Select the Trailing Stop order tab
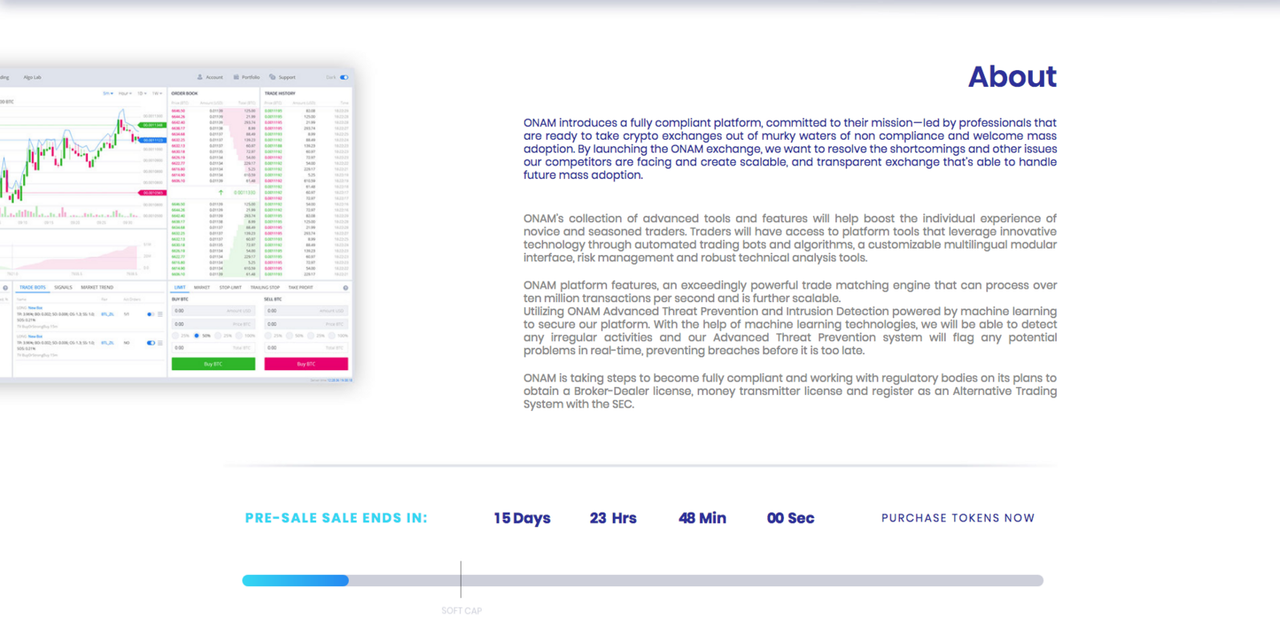The image size is (1280, 642). (x=265, y=287)
